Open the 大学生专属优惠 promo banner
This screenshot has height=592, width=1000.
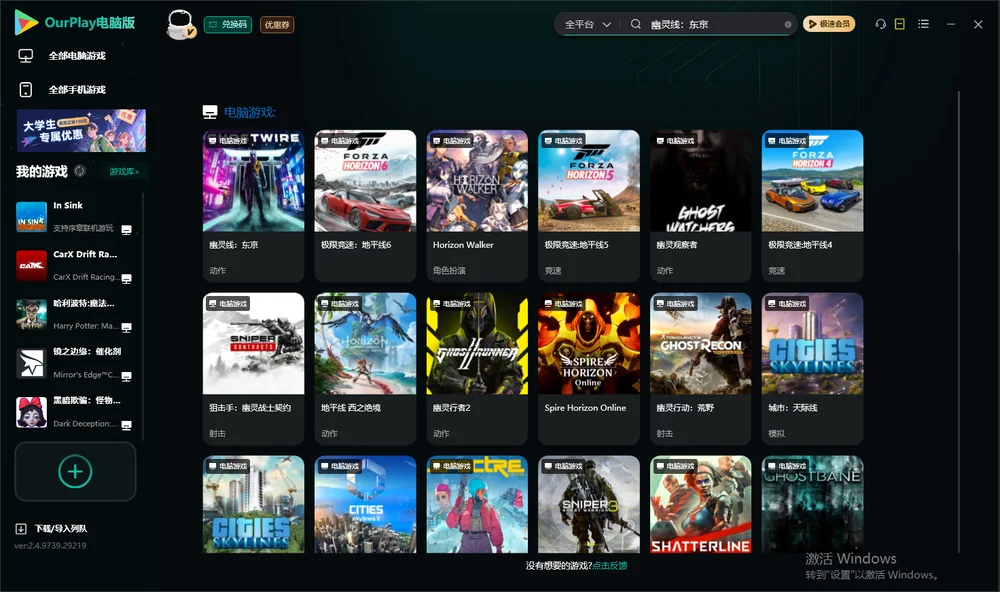click(x=81, y=131)
